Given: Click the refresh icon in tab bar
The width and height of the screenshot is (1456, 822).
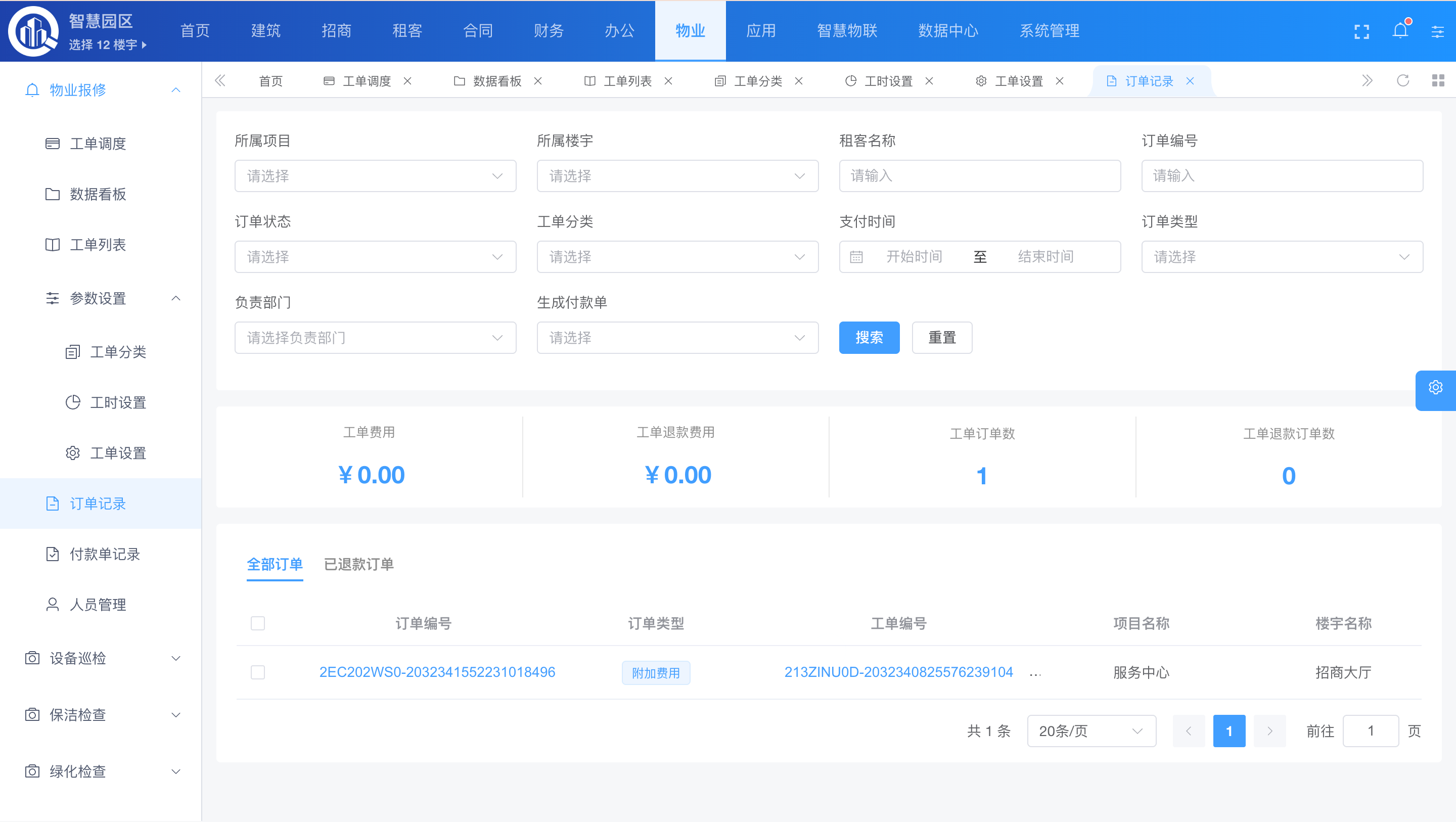Looking at the screenshot, I should pos(1402,81).
